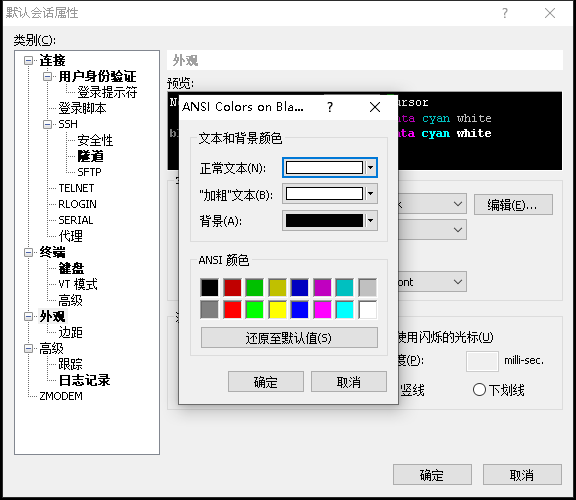The height and width of the screenshot is (500, 576).
Task: Select SERIAL in the category tree
Action: pos(76,220)
